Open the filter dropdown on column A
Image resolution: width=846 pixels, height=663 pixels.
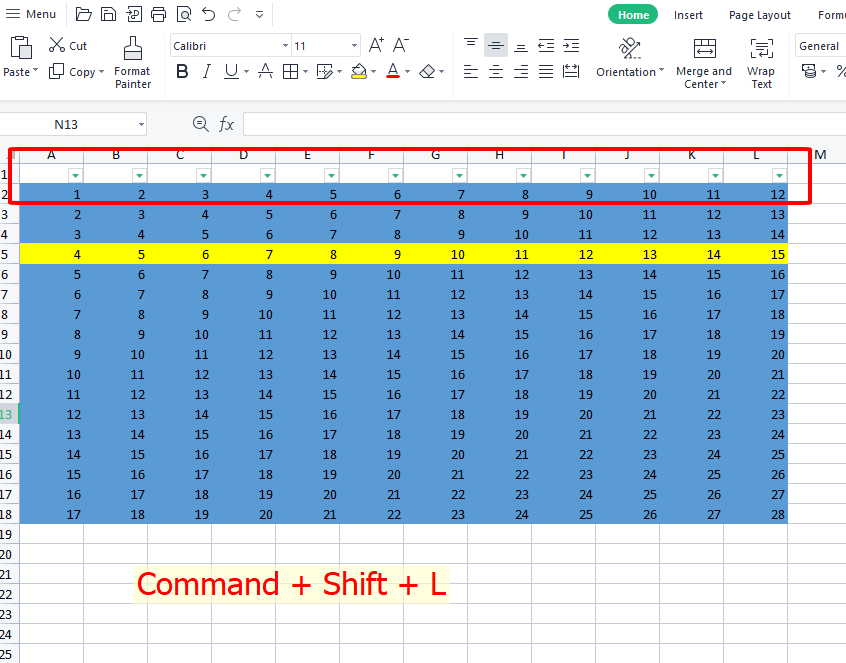[74, 174]
